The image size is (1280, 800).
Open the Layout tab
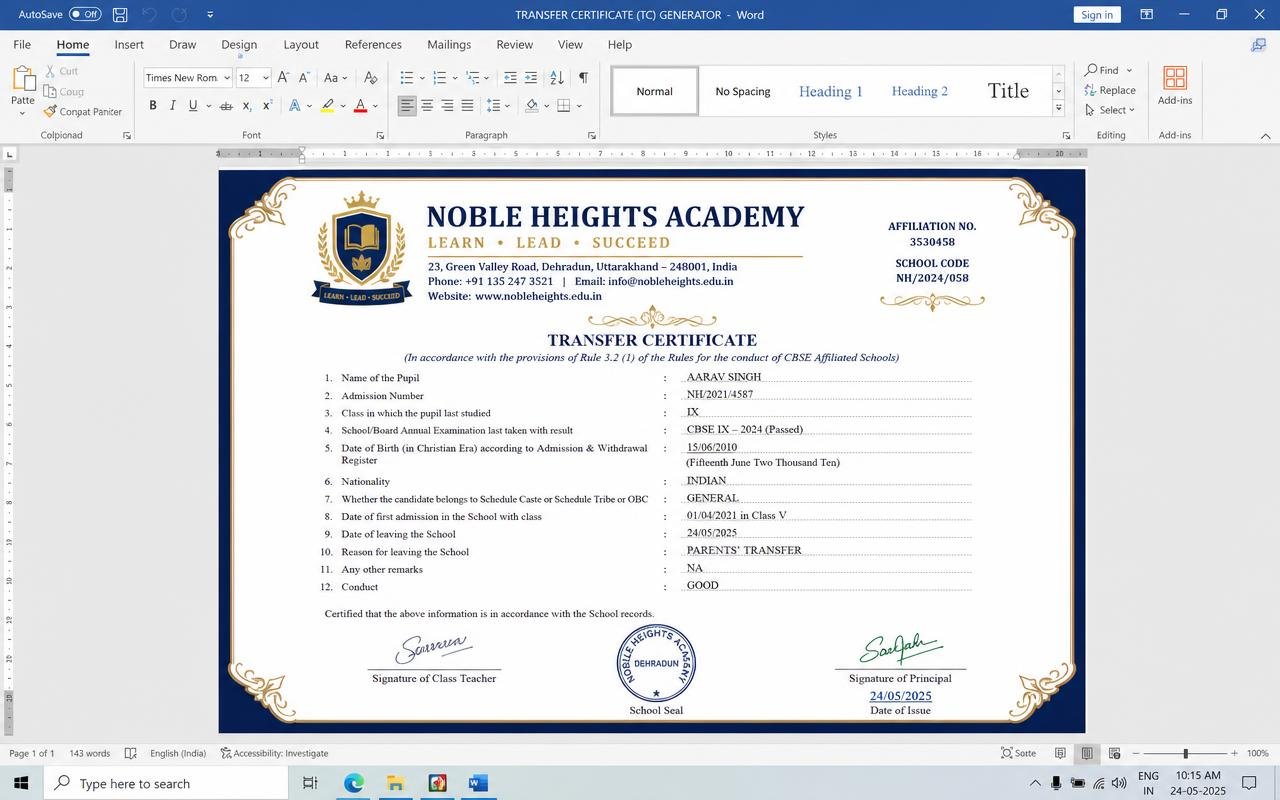pos(301,44)
